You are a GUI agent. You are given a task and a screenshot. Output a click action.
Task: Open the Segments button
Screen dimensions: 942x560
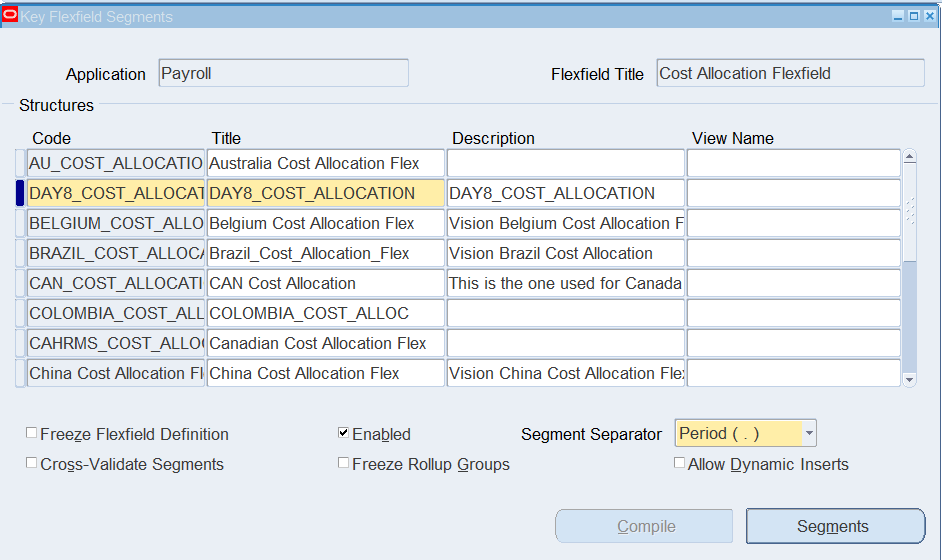coord(835,526)
